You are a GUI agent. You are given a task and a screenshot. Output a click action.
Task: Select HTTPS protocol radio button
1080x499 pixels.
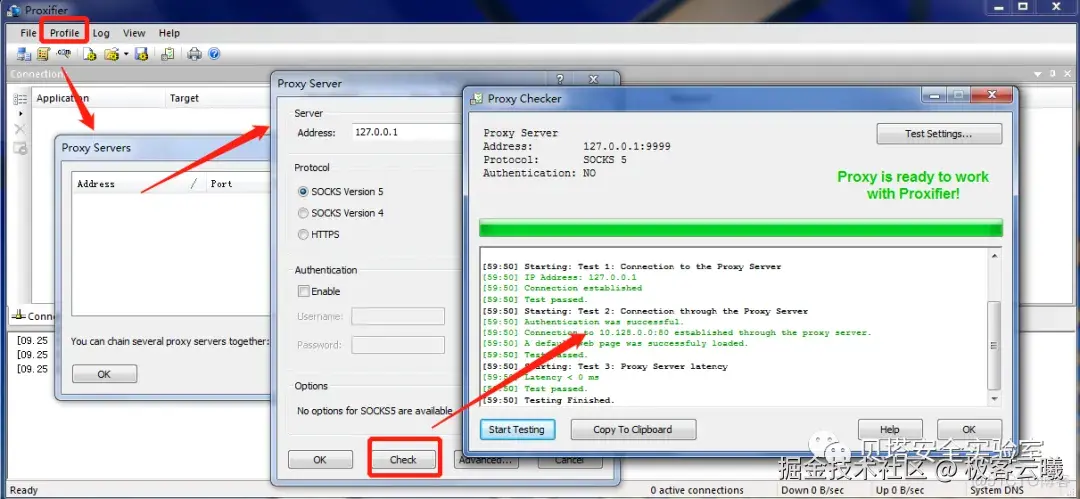click(303, 234)
